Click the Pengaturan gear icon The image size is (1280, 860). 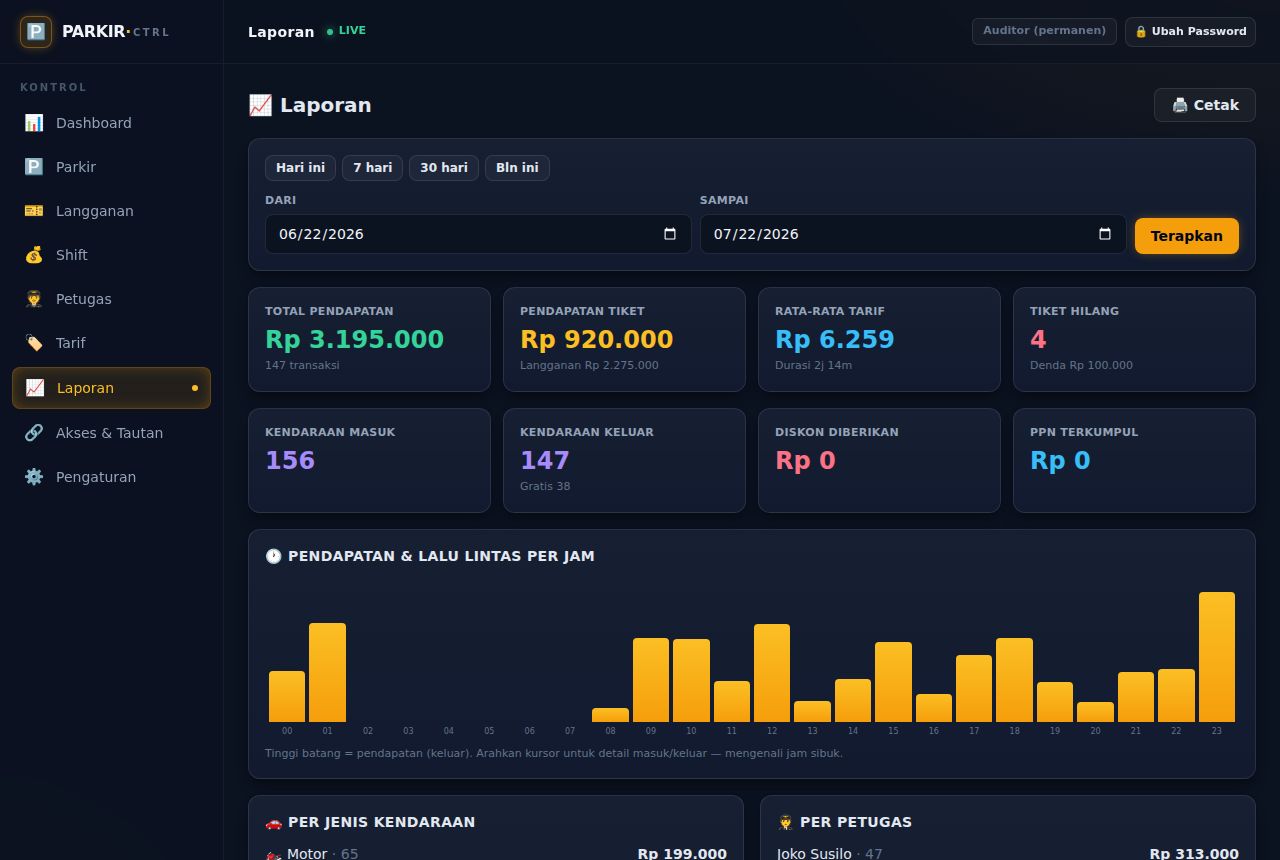click(34, 477)
